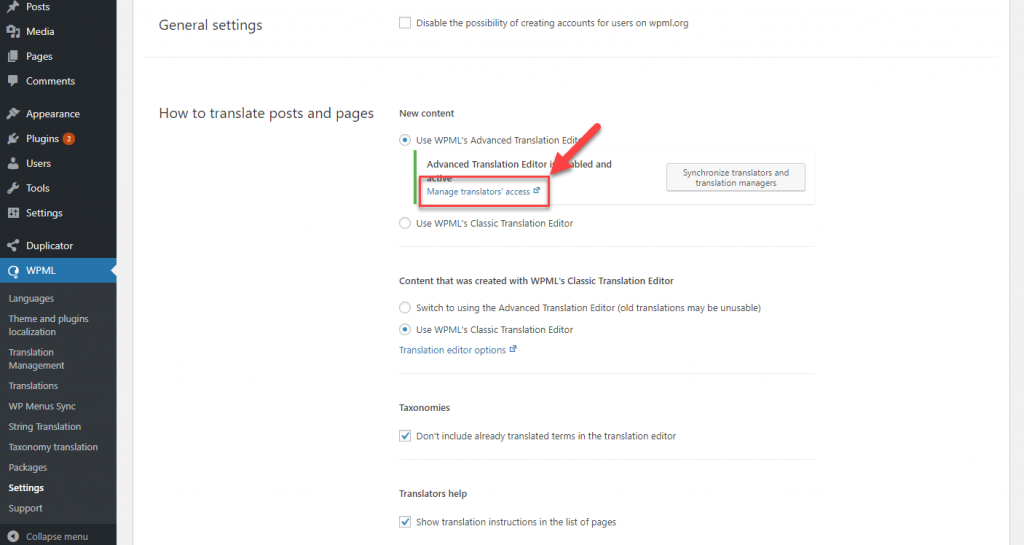Uncheck Don't include already translated terms
Viewport: 1024px width, 545px height.
405,435
